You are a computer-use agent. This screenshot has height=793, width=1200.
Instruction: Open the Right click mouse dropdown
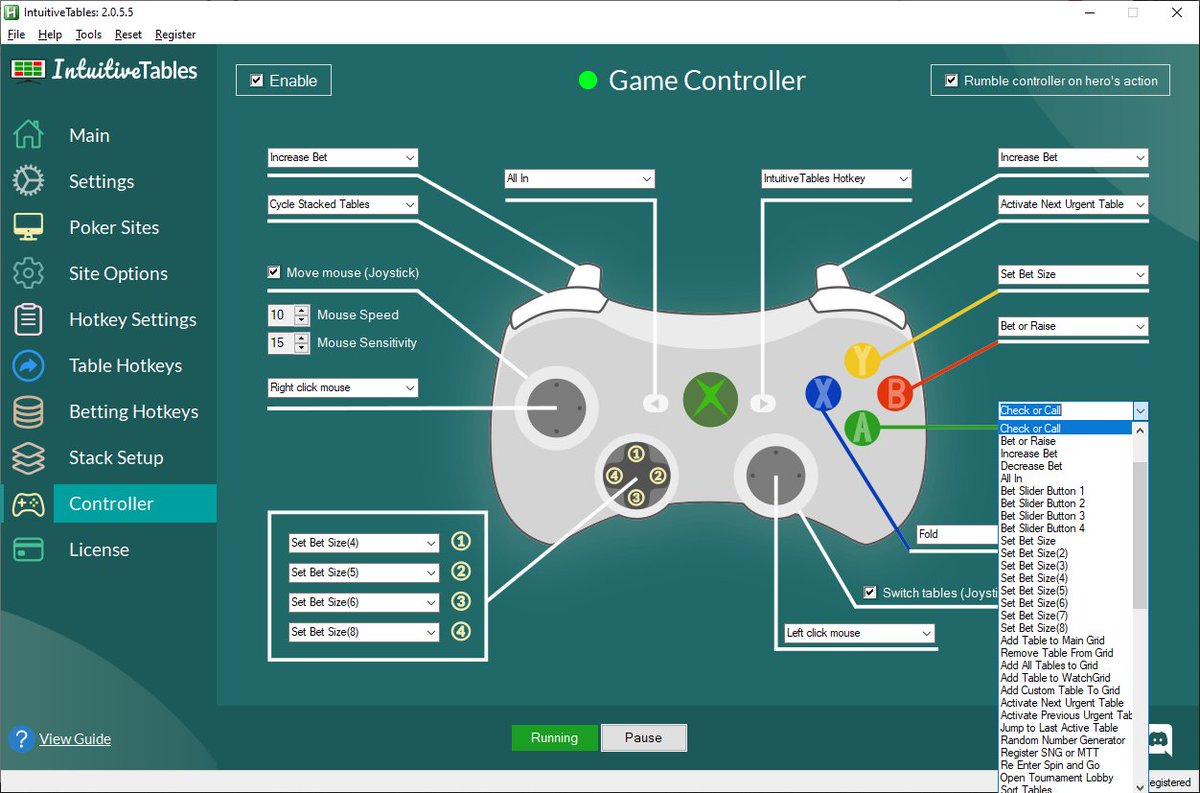pyautogui.click(x=342, y=387)
